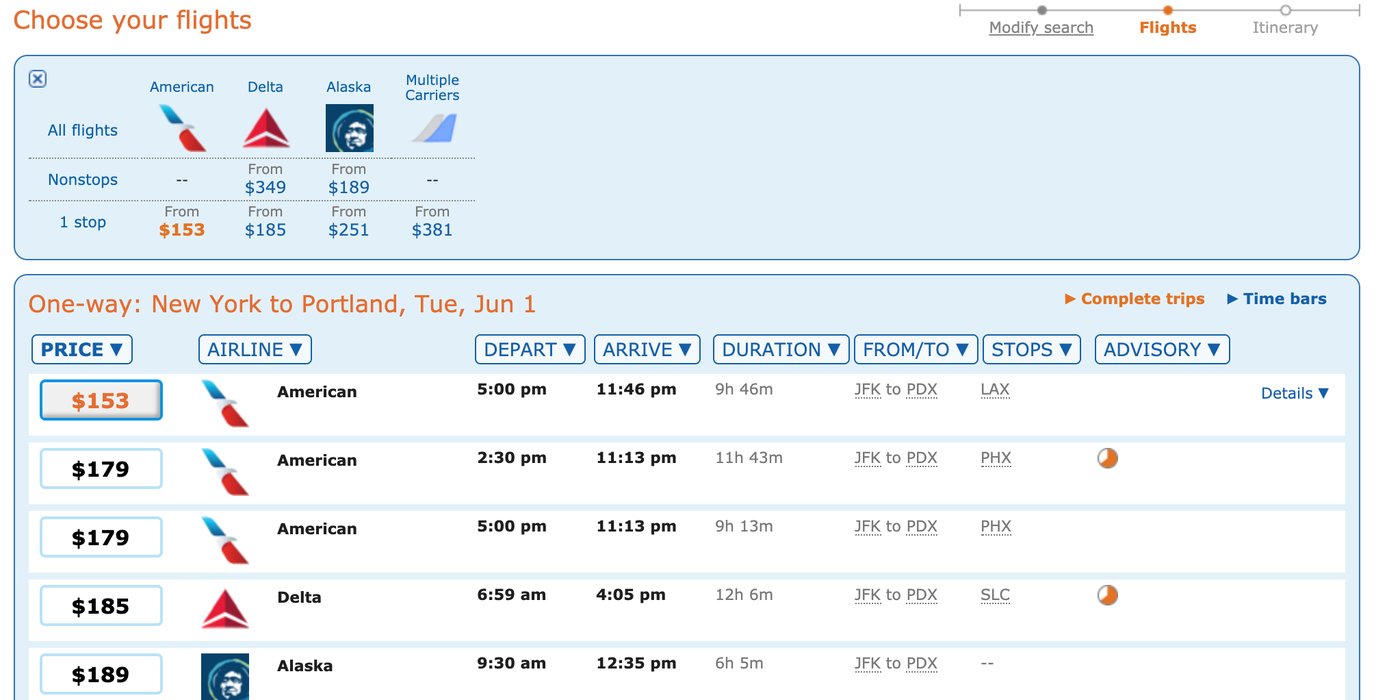Viewport: 1400px width, 700px height.
Task: Expand Details for the $153 American flight
Action: 1294,393
